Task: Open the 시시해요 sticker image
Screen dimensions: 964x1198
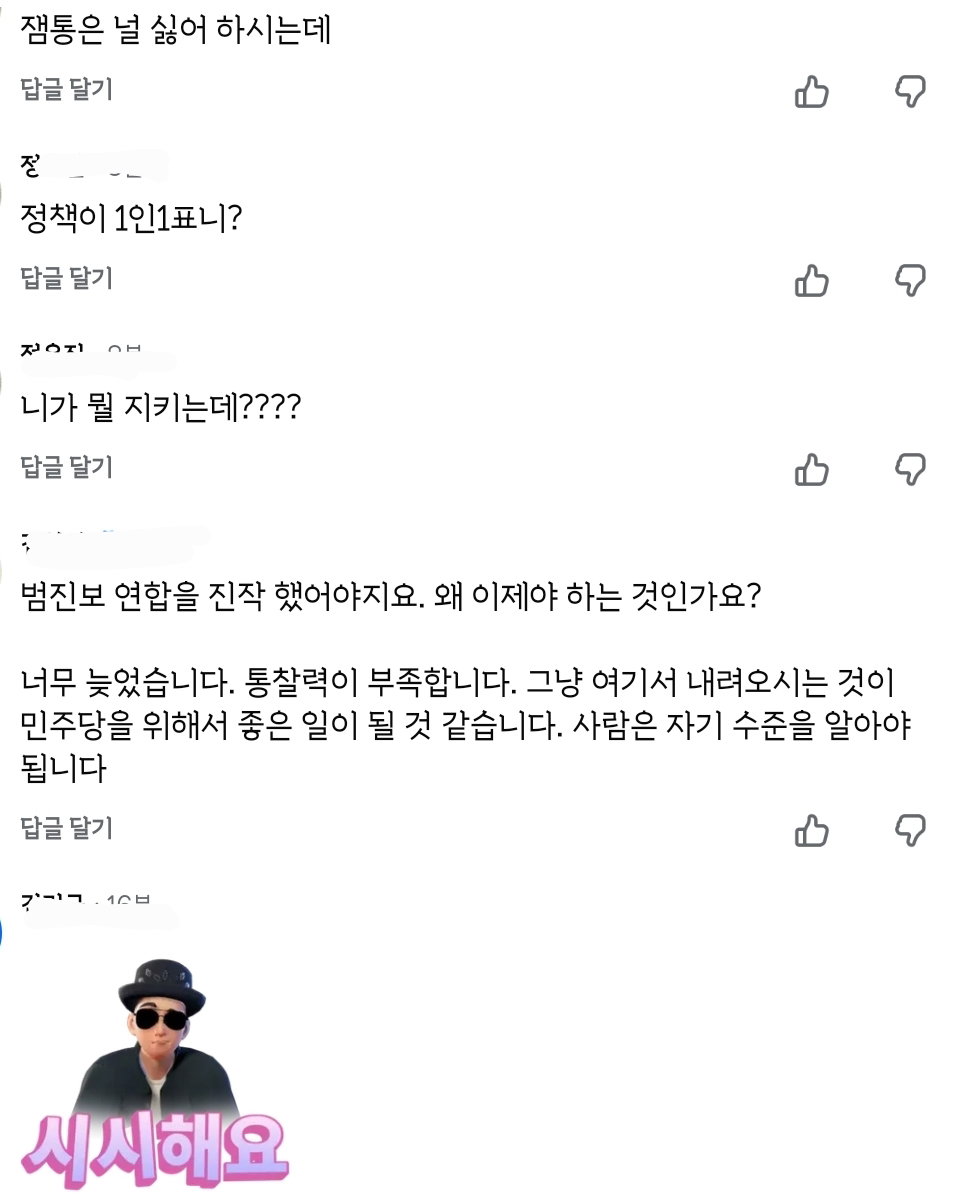Action: [155, 1073]
